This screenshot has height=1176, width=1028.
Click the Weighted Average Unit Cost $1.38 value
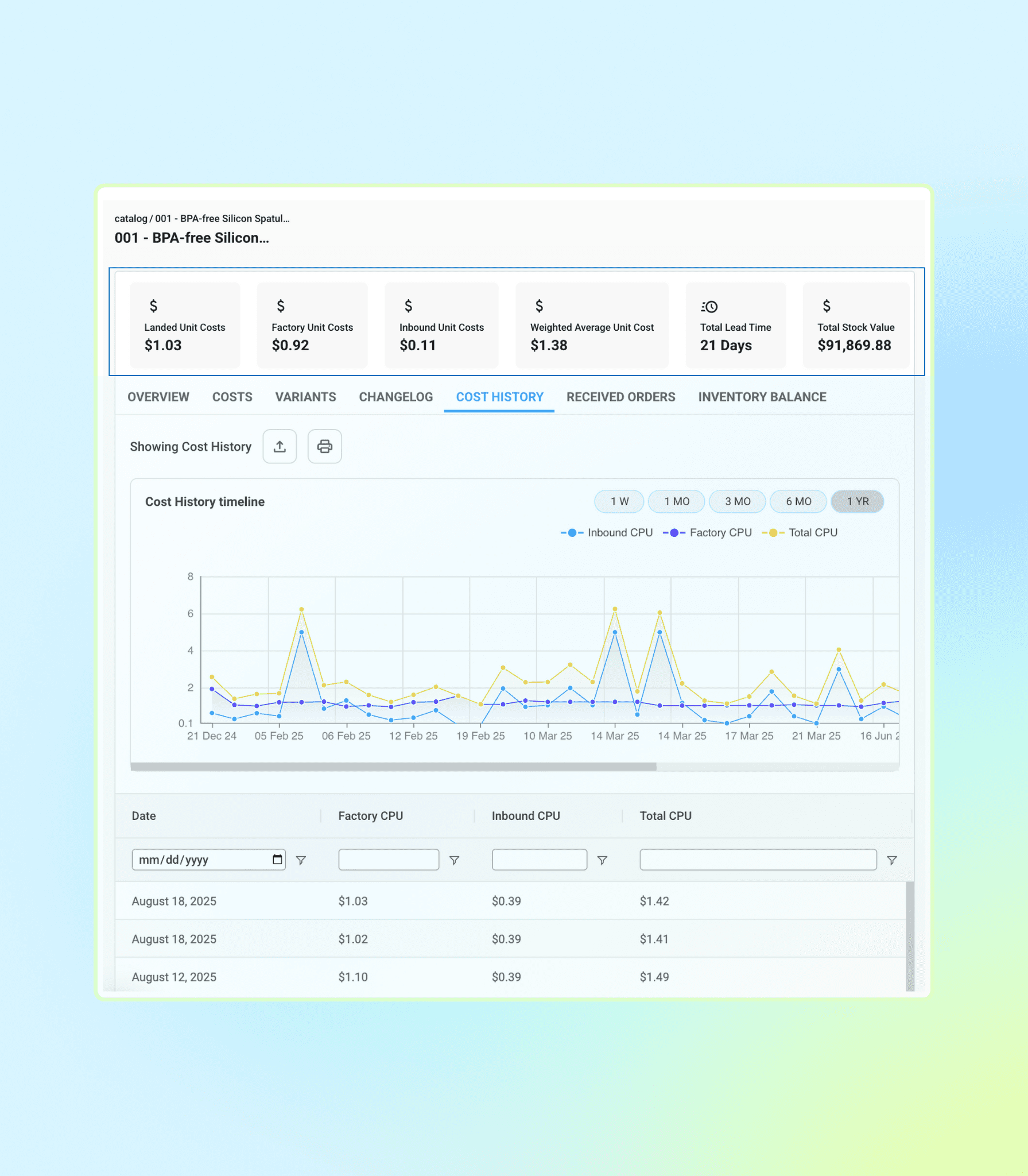(x=549, y=345)
